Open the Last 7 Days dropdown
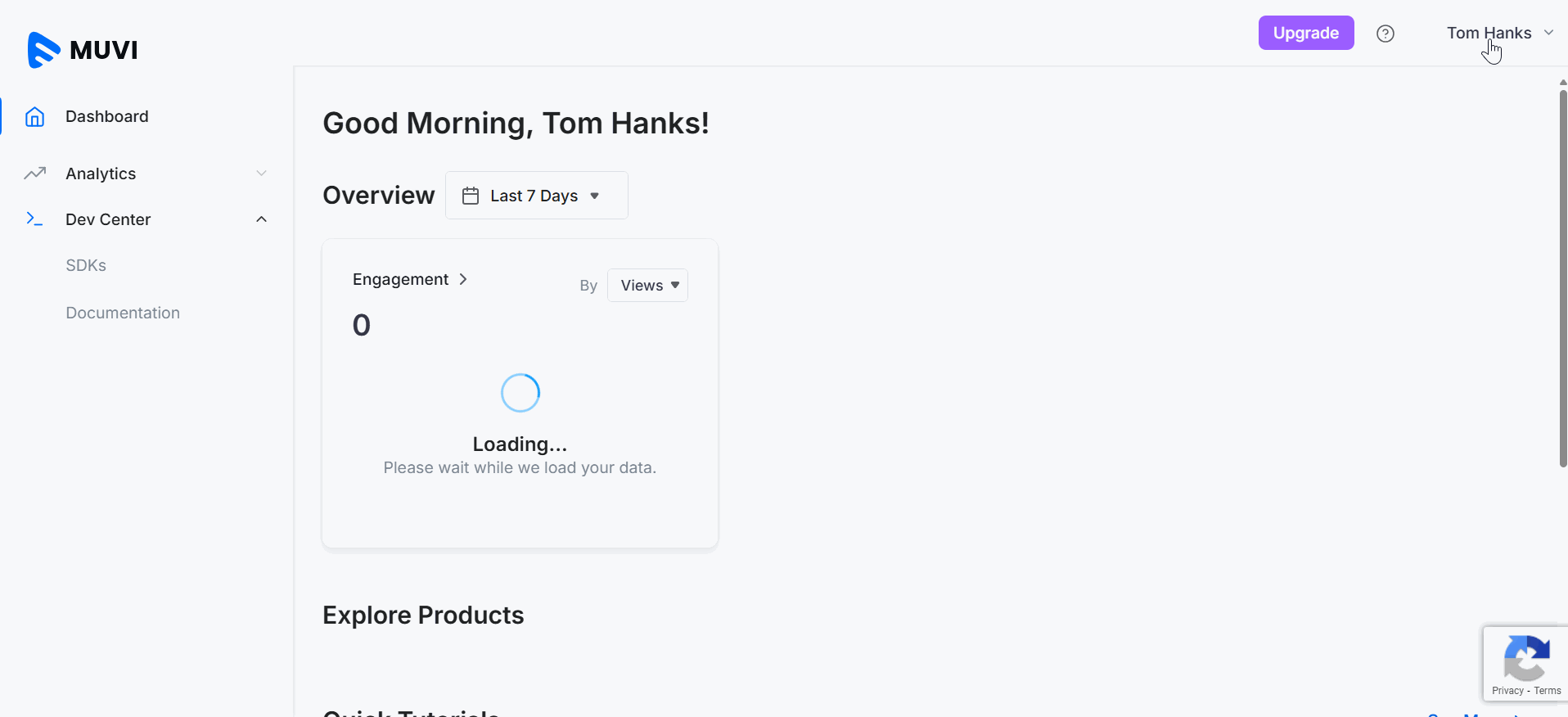 click(x=536, y=196)
